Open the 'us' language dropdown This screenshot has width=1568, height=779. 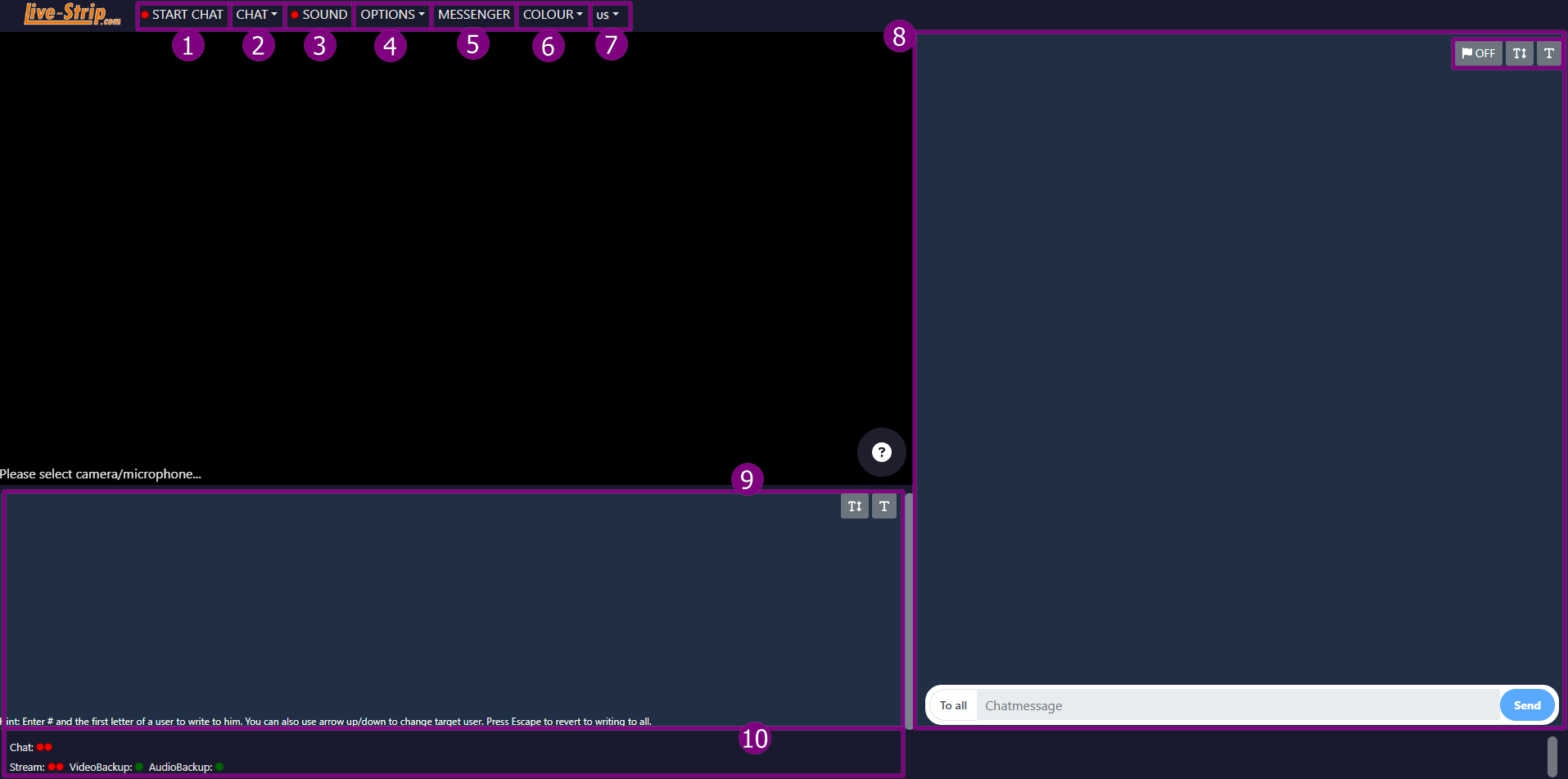(x=608, y=15)
